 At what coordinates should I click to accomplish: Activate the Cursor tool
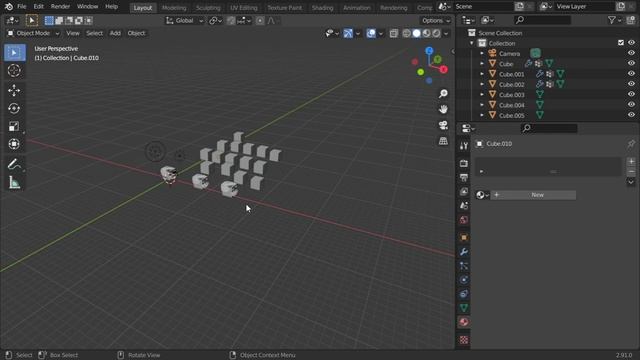point(14,71)
